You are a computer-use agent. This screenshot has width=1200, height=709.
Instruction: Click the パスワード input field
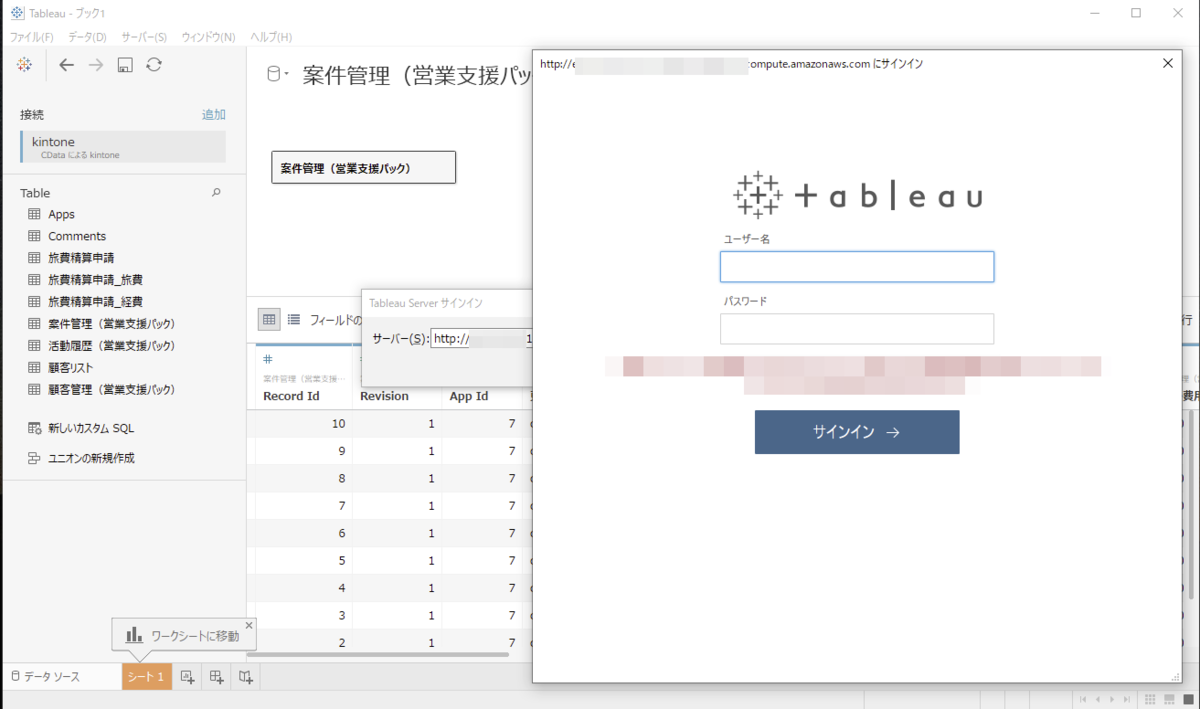pyautogui.click(x=857, y=329)
